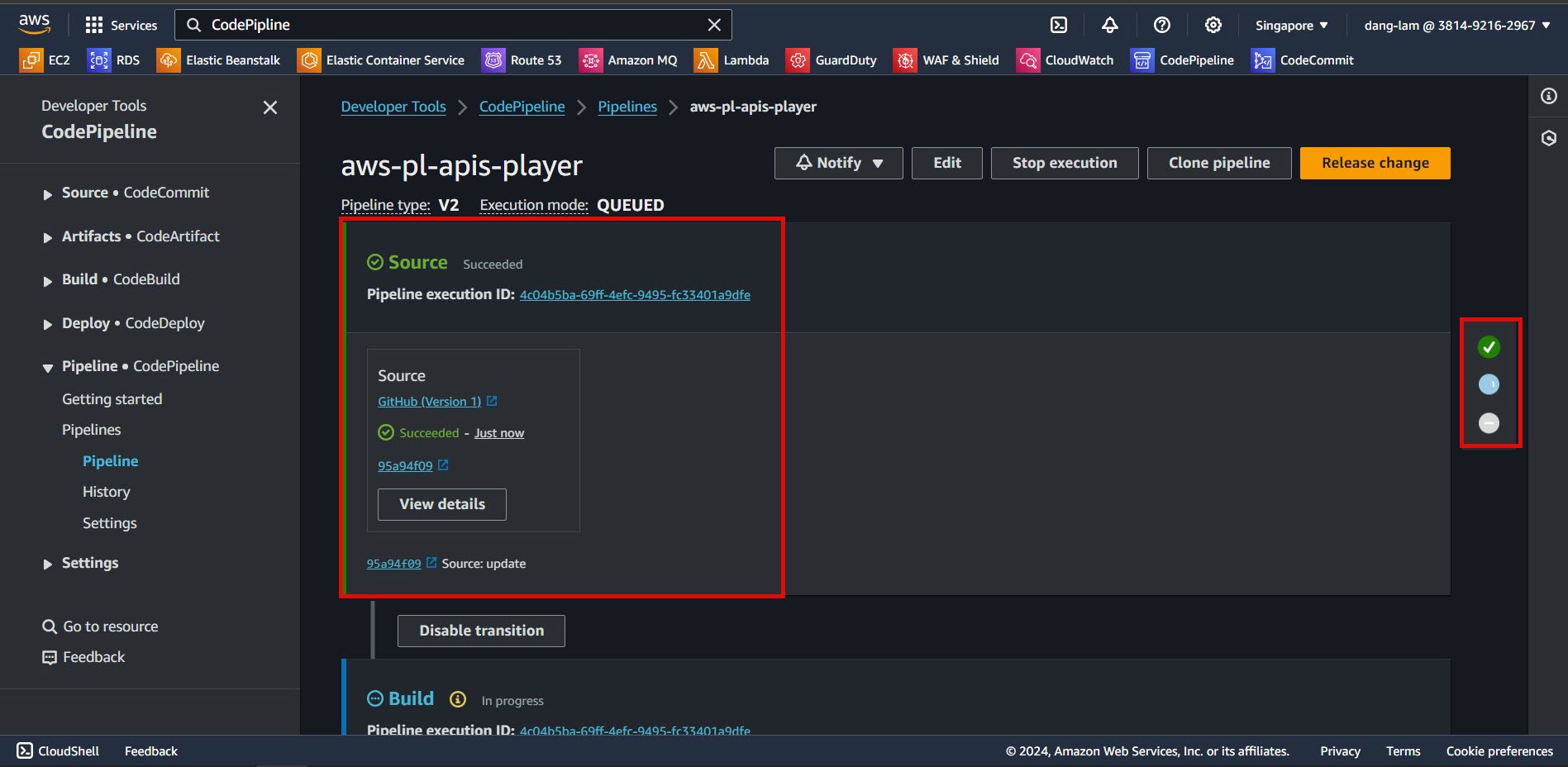Screen dimensions: 1568x767
Task: Open Feedback in the sidebar
Action: (84, 657)
